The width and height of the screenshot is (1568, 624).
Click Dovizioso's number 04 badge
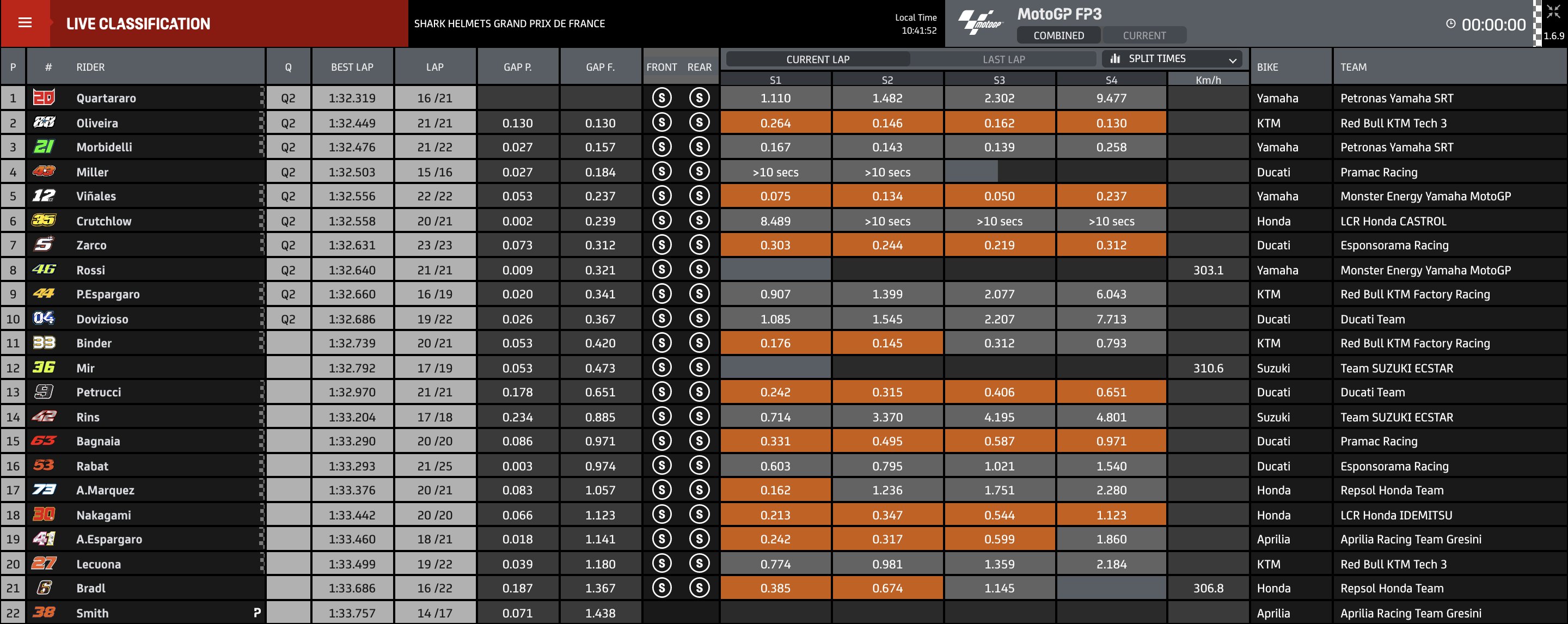tap(44, 319)
